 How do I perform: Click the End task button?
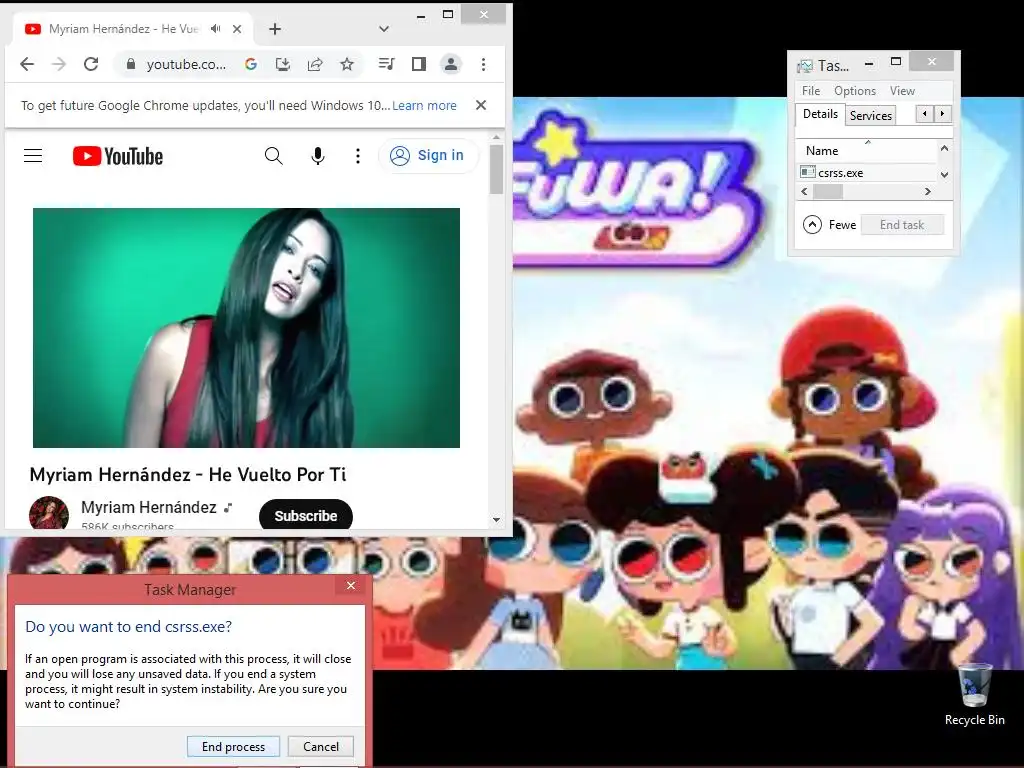(902, 225)
